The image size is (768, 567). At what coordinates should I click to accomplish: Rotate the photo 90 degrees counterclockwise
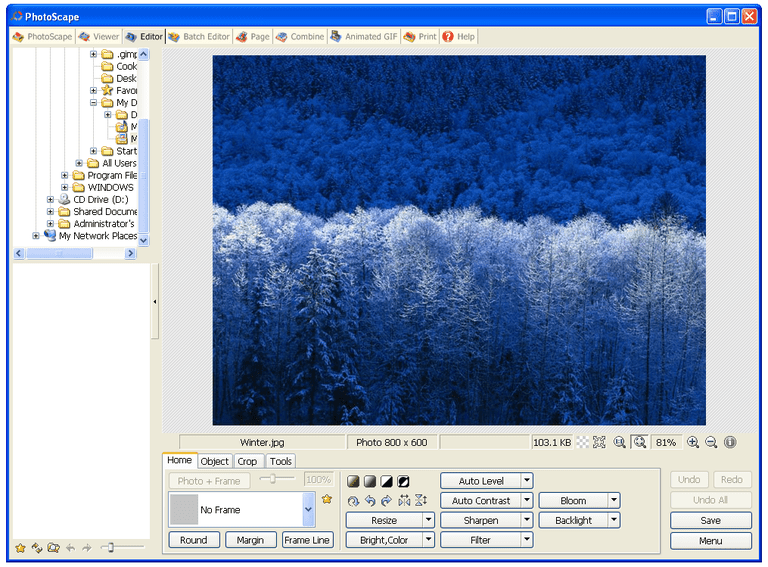point(370,500)
